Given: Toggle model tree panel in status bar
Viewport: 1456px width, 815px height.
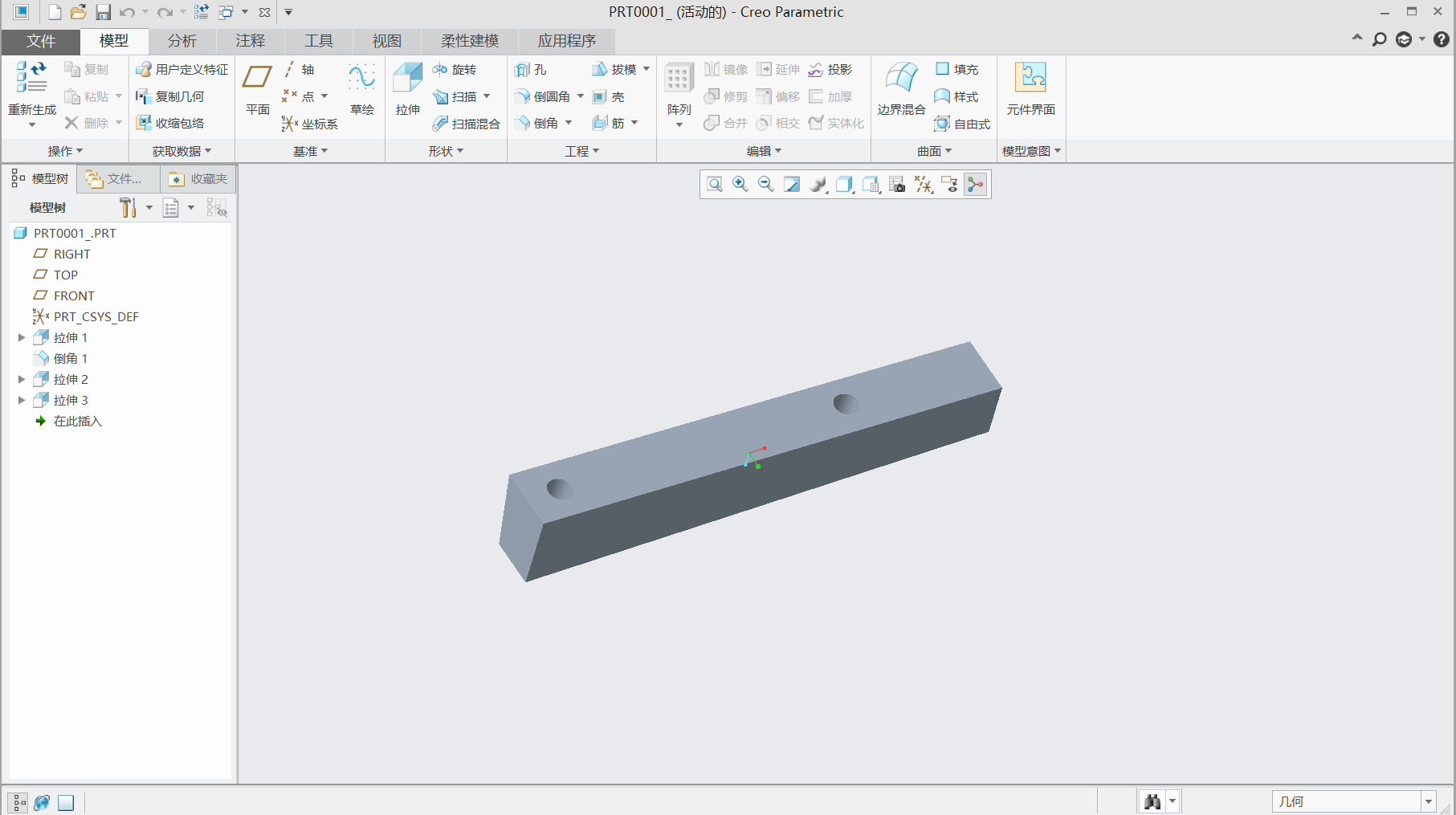Looking at the screenshot, I should pyautogui.click(x=18, y=802).
